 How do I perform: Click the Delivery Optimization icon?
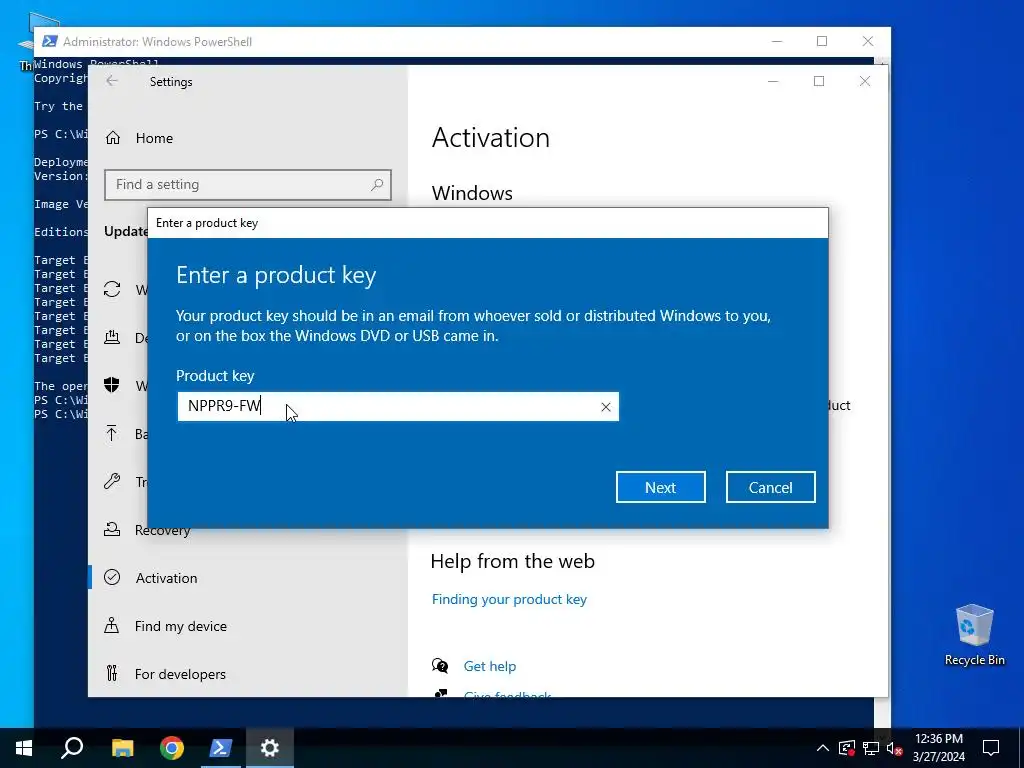[112, 337]
